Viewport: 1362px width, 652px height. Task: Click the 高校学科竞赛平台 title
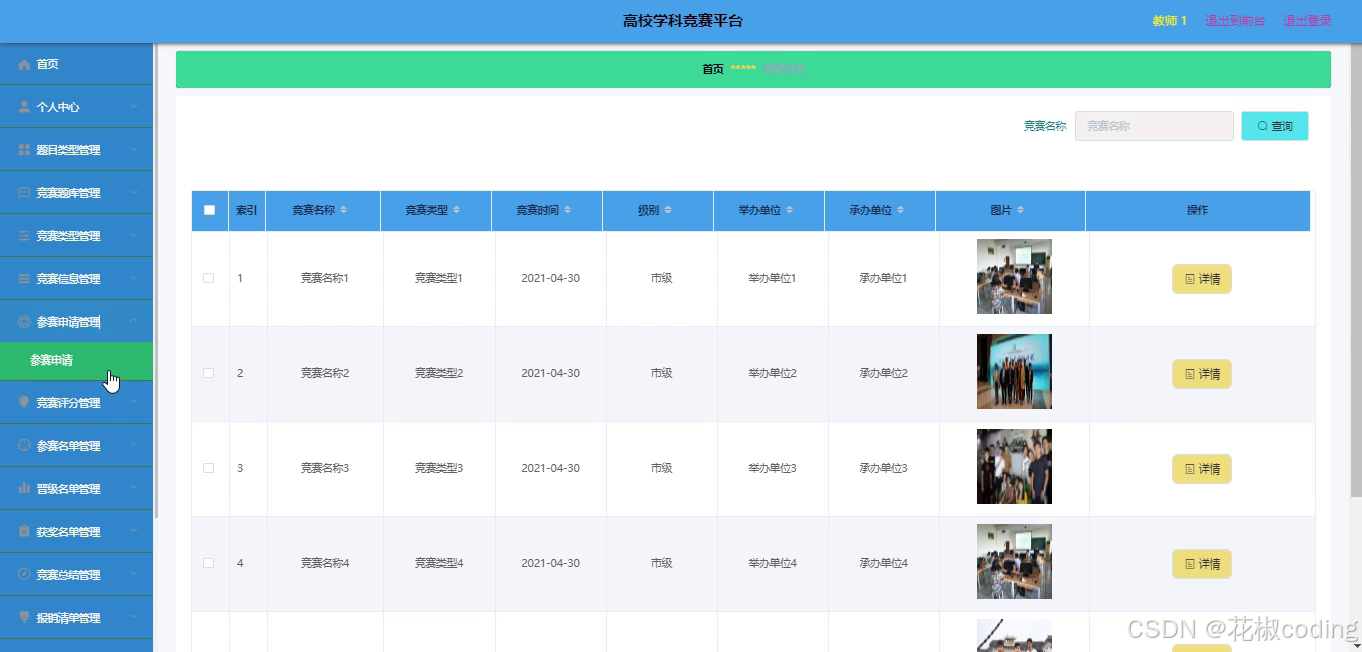683,21
